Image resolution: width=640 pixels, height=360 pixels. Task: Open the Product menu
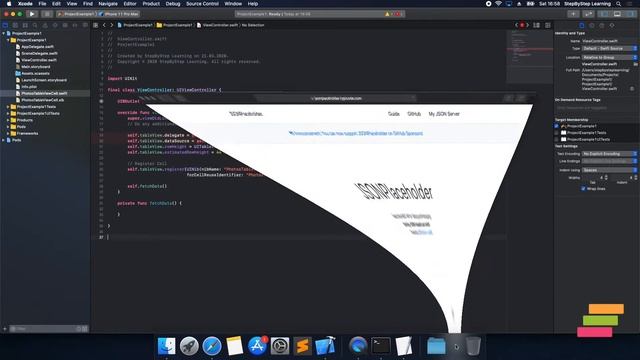(x=151, y=4)
